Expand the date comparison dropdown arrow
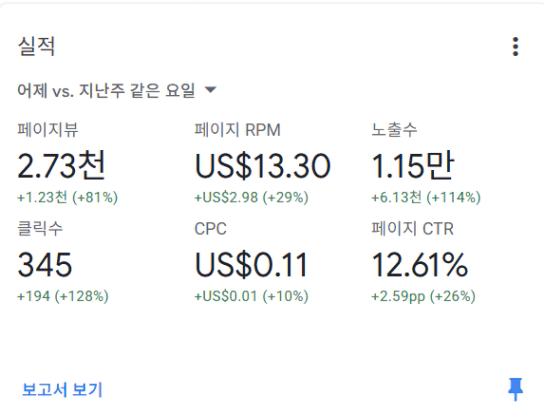Image resolution: width=544 pixels, height=416 pixels. (210, 90)
